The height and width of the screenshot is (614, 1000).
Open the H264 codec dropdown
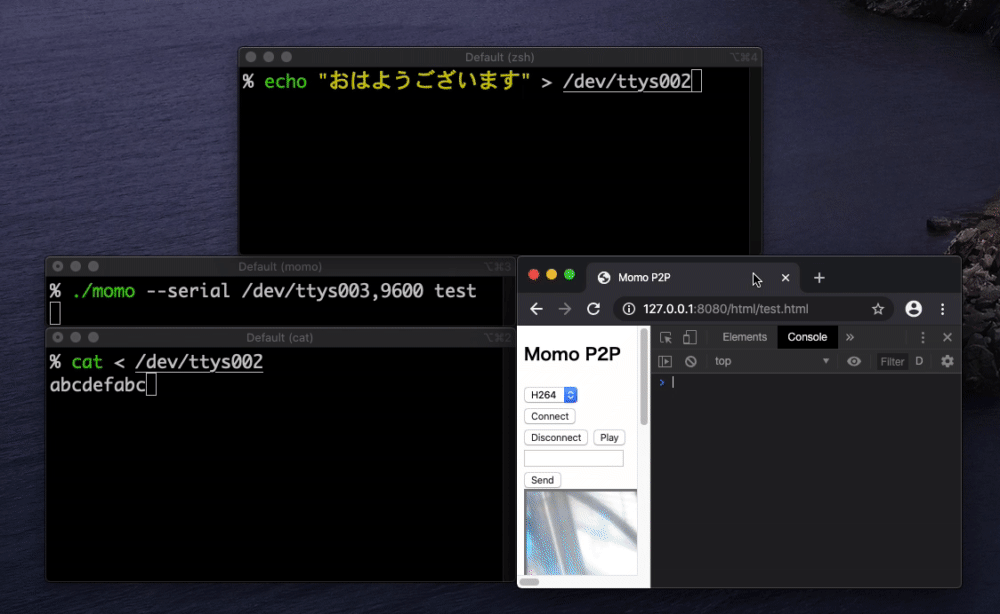click(x=551, y=395)
